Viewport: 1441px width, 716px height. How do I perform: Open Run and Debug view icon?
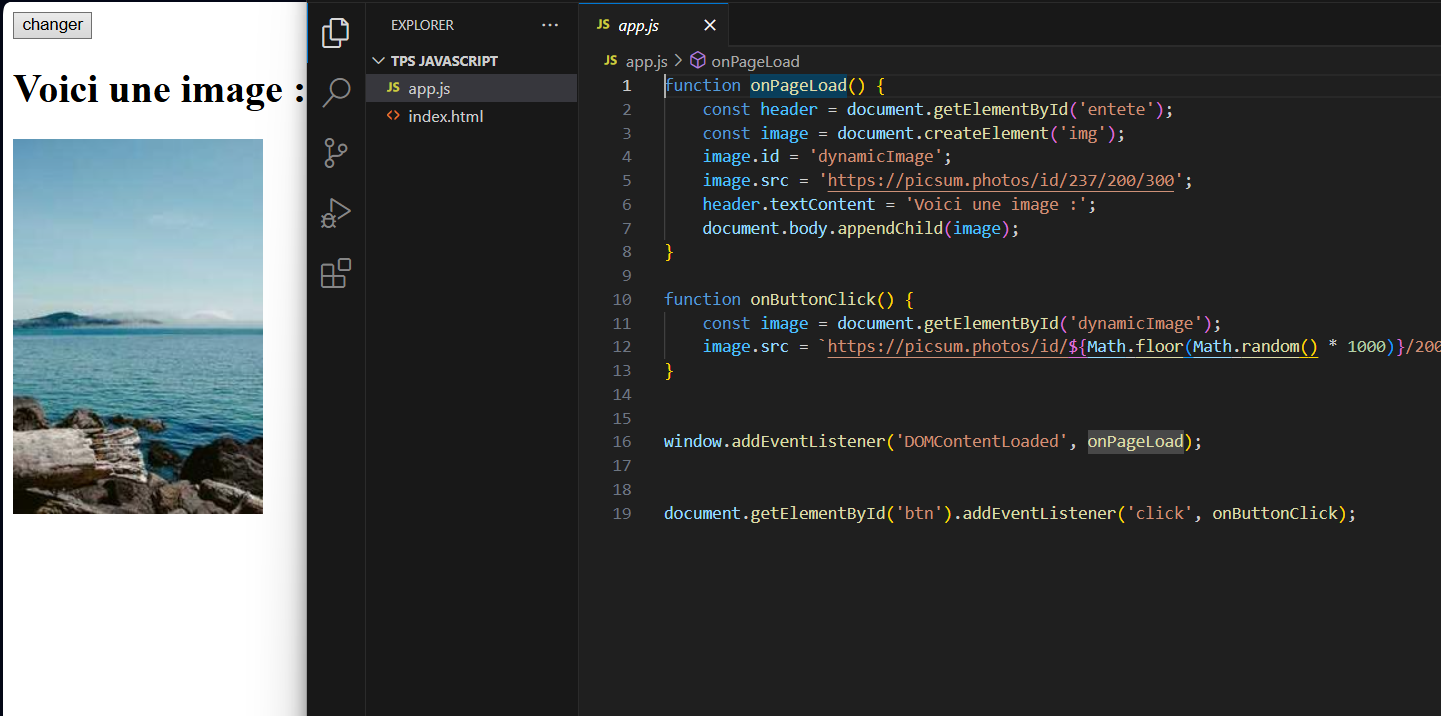[x=336, y=213]
